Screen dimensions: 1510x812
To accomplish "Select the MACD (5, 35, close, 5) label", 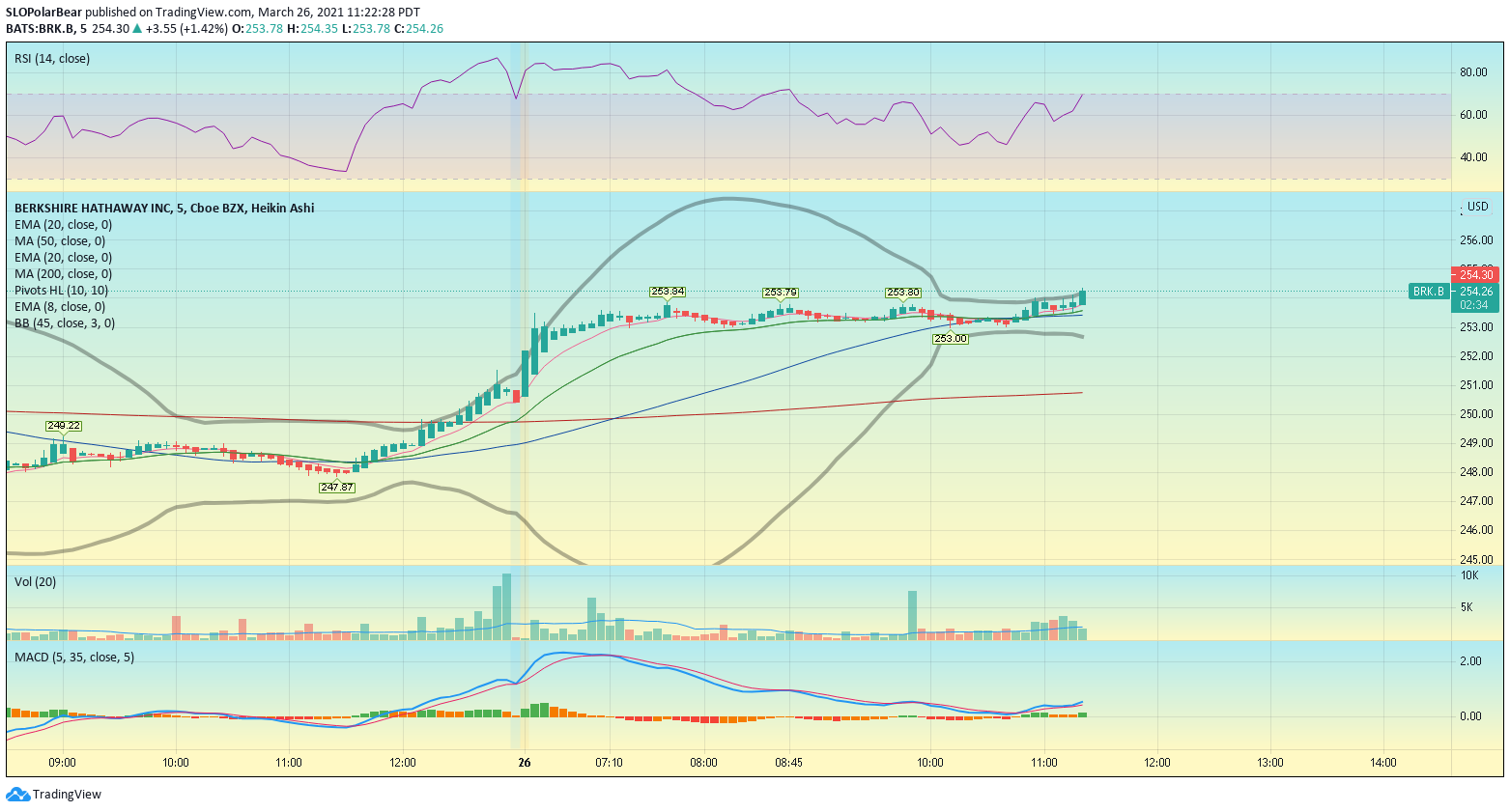I will click(74, 658).
